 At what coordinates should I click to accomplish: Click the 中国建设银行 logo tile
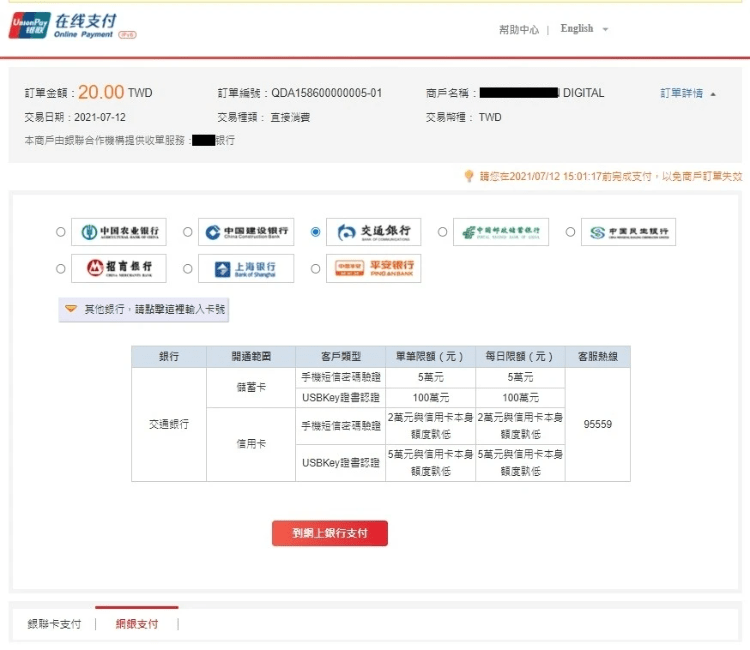[246, 232]
